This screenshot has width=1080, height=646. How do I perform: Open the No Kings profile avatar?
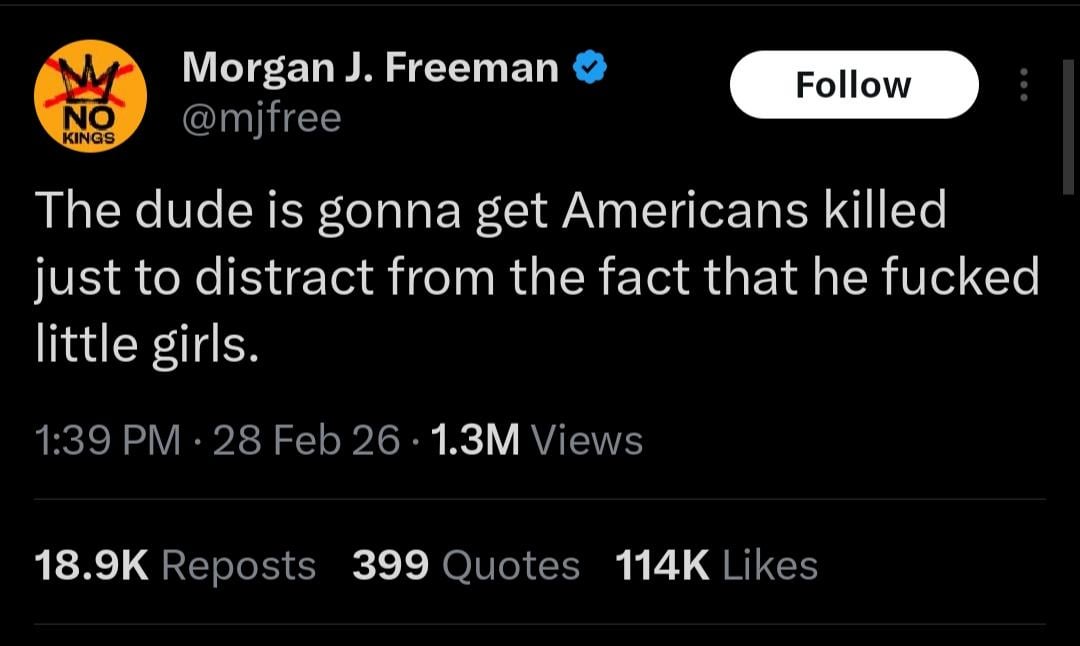(x=90, y=97)
